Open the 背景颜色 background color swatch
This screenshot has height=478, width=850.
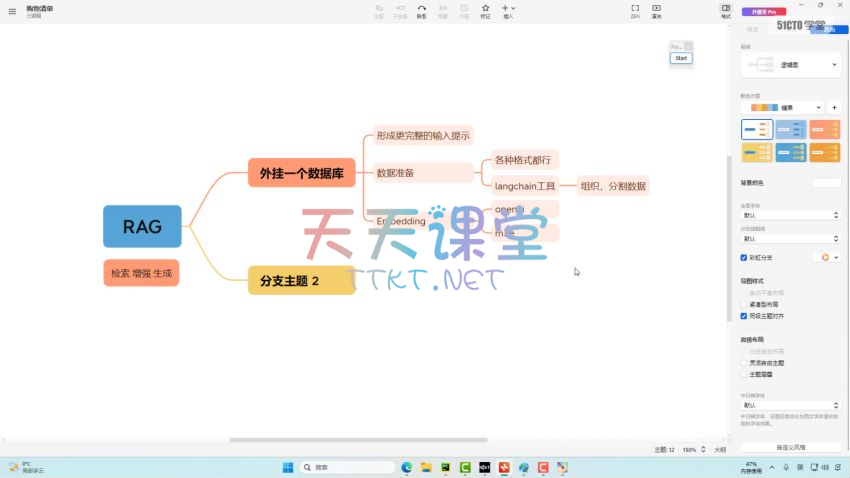826,183
